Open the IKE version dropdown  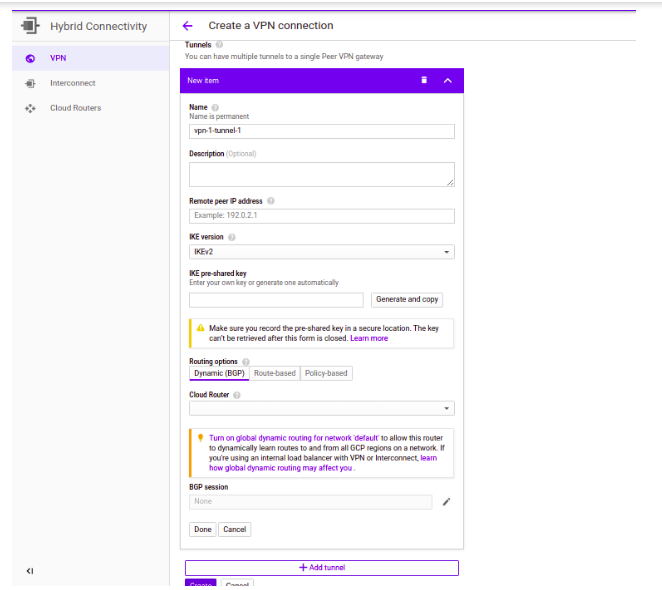[321, 252]
